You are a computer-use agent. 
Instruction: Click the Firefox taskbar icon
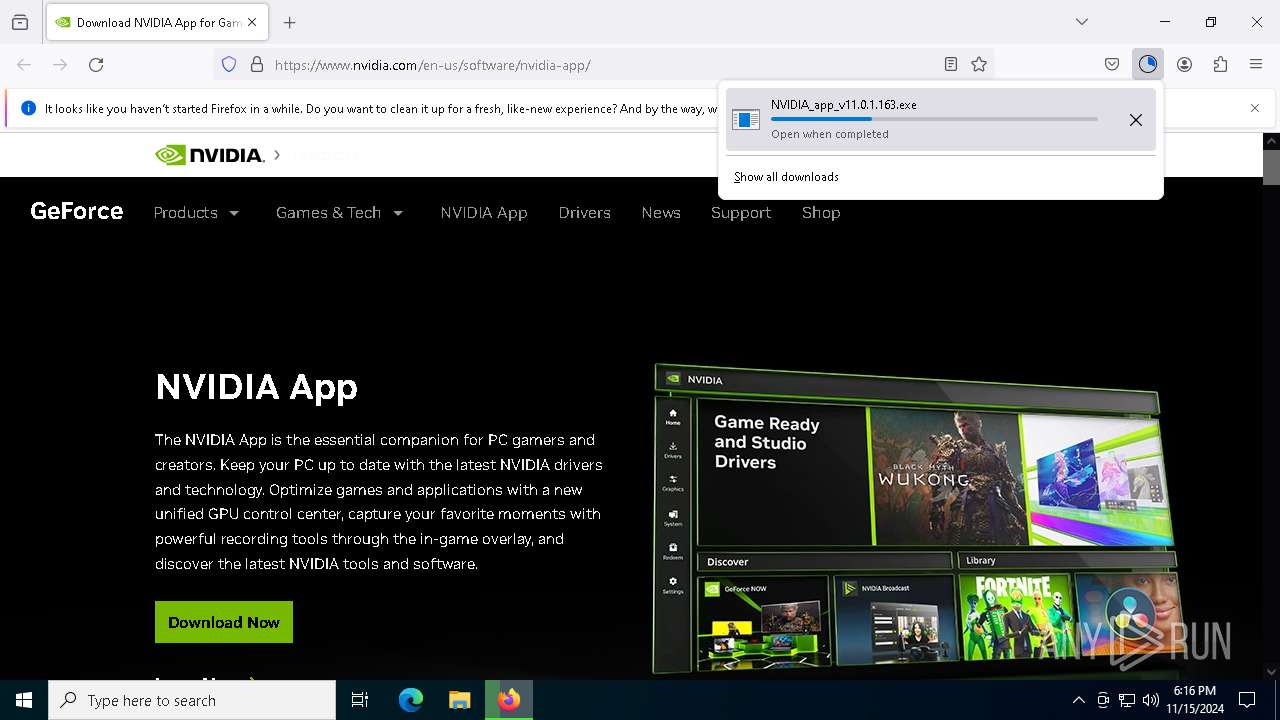[x=509, y=700]
